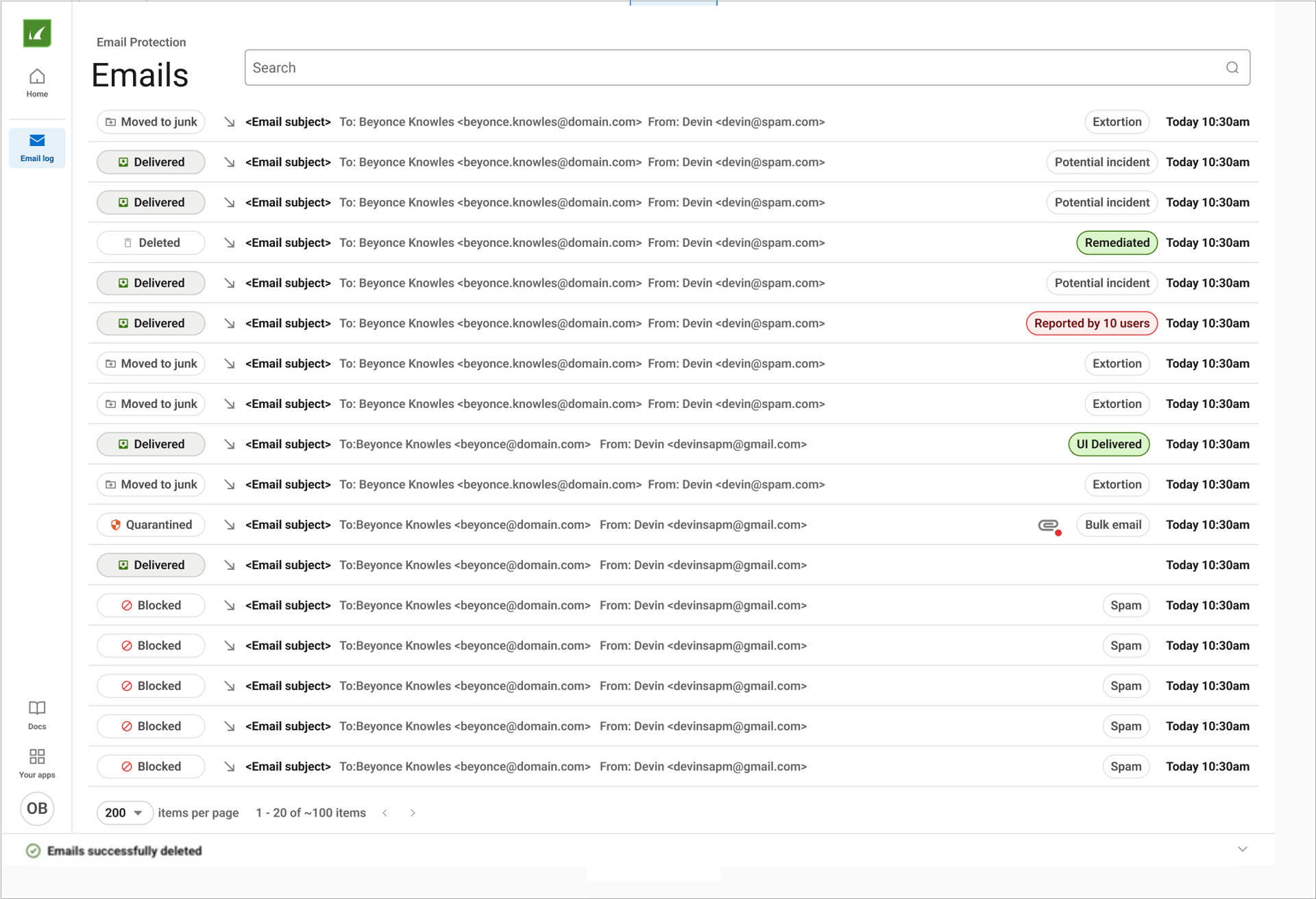Select the Email log sidebar item

[x=37, y=147]
